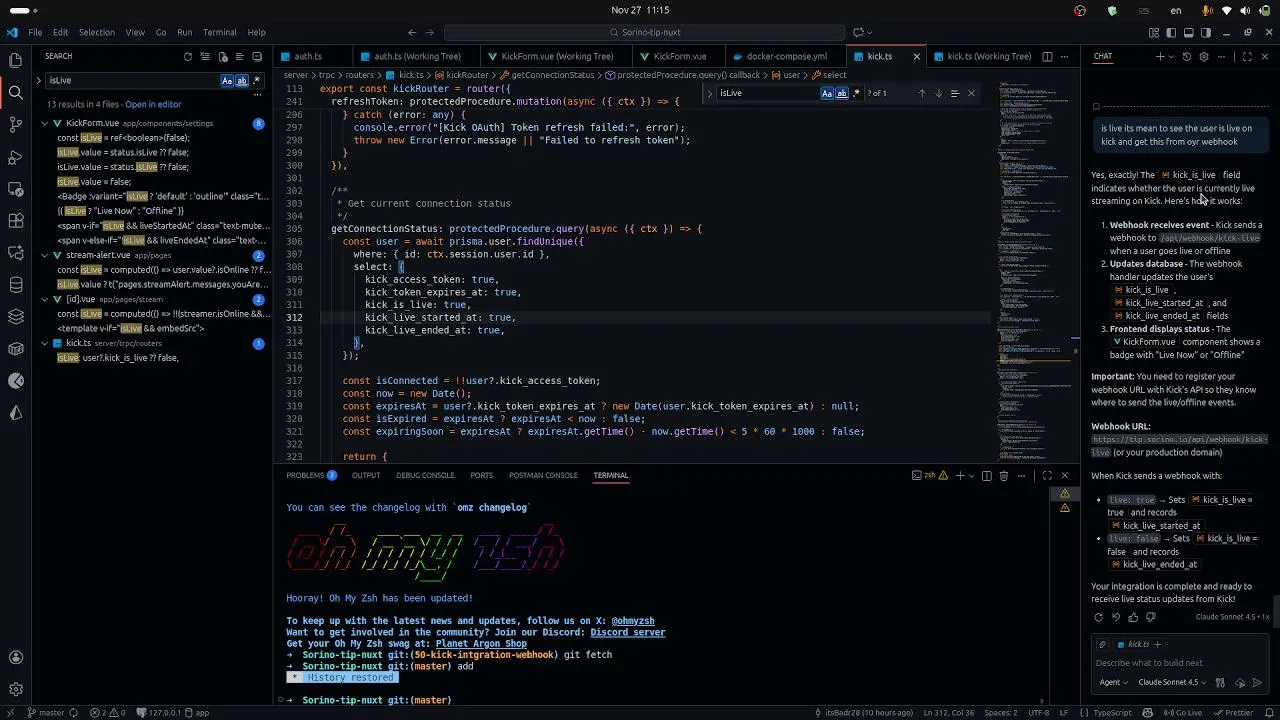Show chat history icon

coord(1186,57)
